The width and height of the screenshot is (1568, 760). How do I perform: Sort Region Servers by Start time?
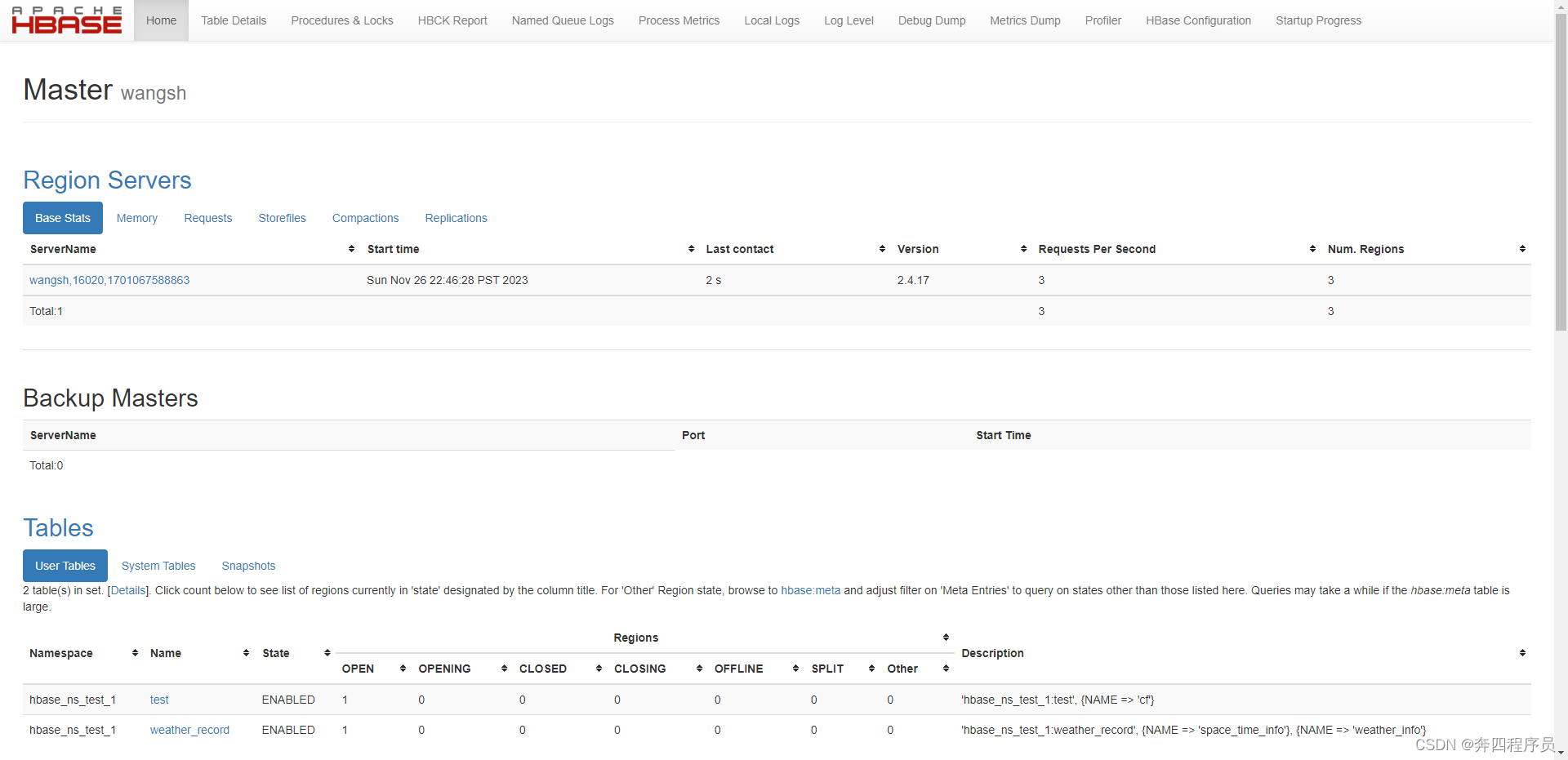(x=691, y=249)
